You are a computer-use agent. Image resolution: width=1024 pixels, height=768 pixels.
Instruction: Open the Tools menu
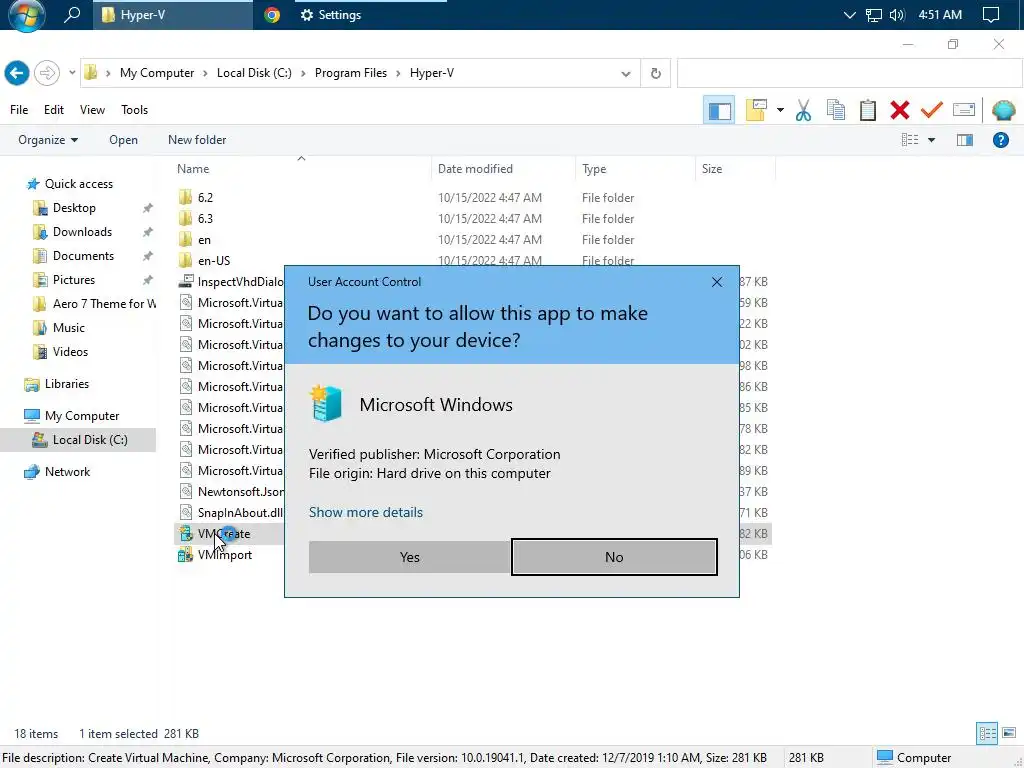point(135,110)
